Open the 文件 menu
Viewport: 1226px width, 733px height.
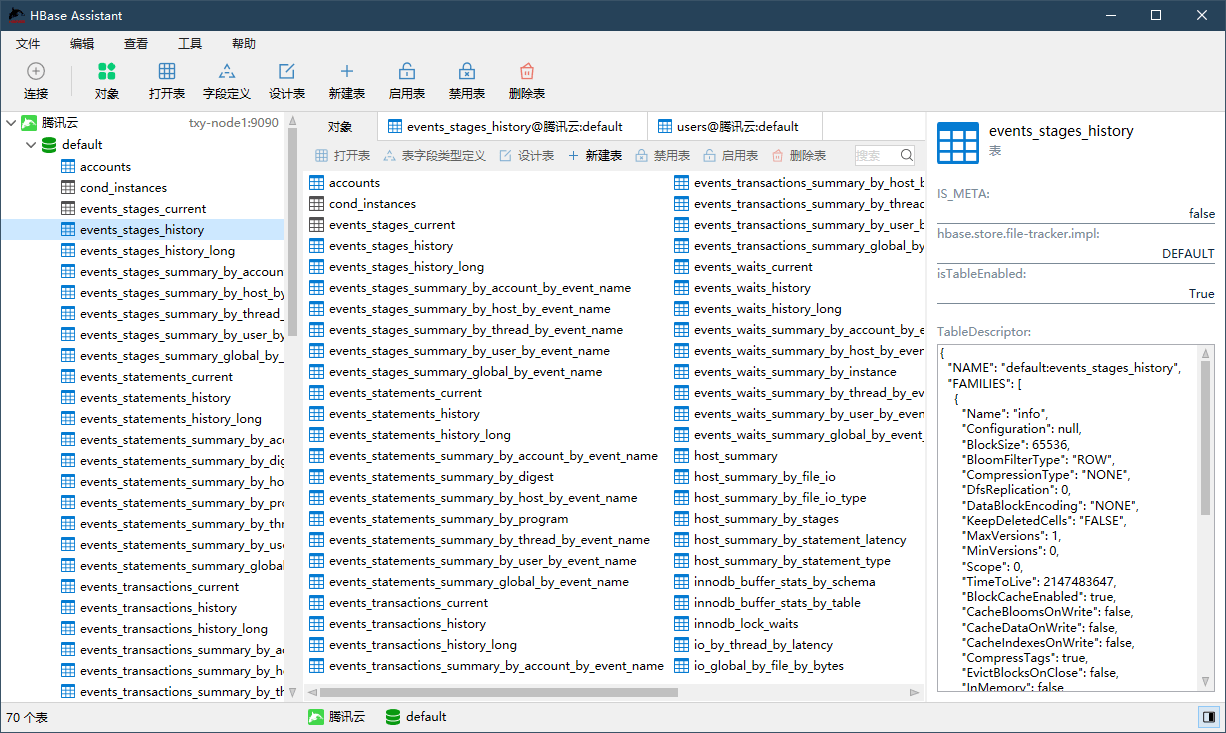coord(28,44)
